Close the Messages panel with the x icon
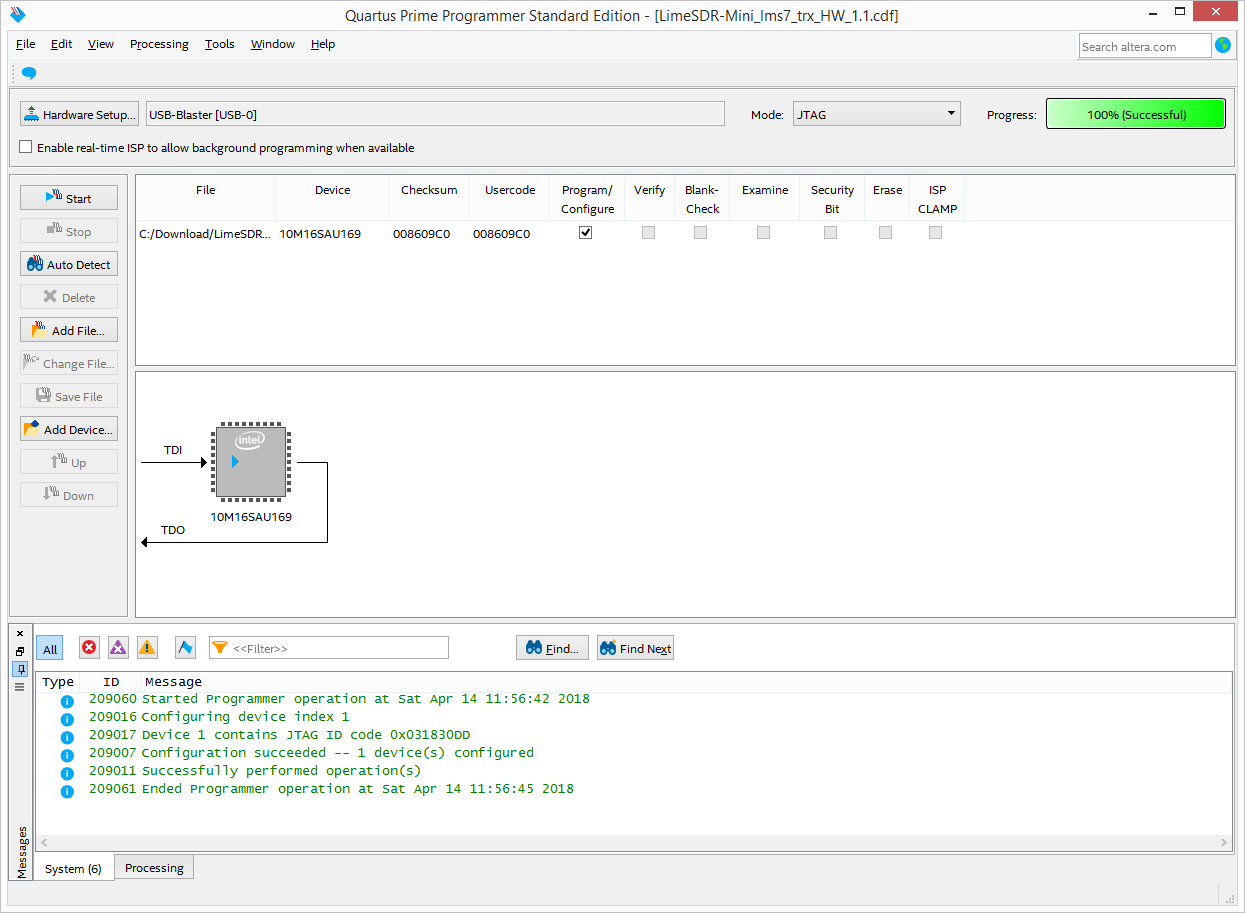The height and width of the screenshot is (913, 1245). (x=20, y=633)
